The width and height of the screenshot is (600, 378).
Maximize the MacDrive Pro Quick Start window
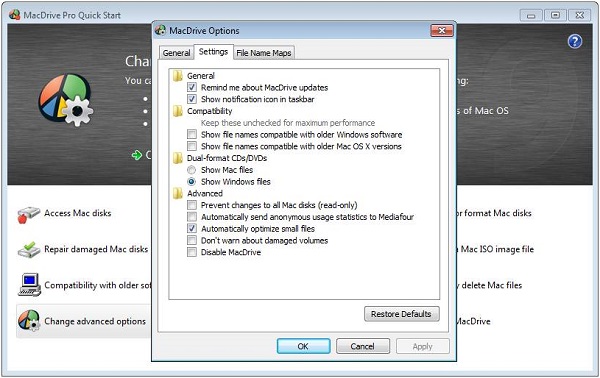point(555,15)
